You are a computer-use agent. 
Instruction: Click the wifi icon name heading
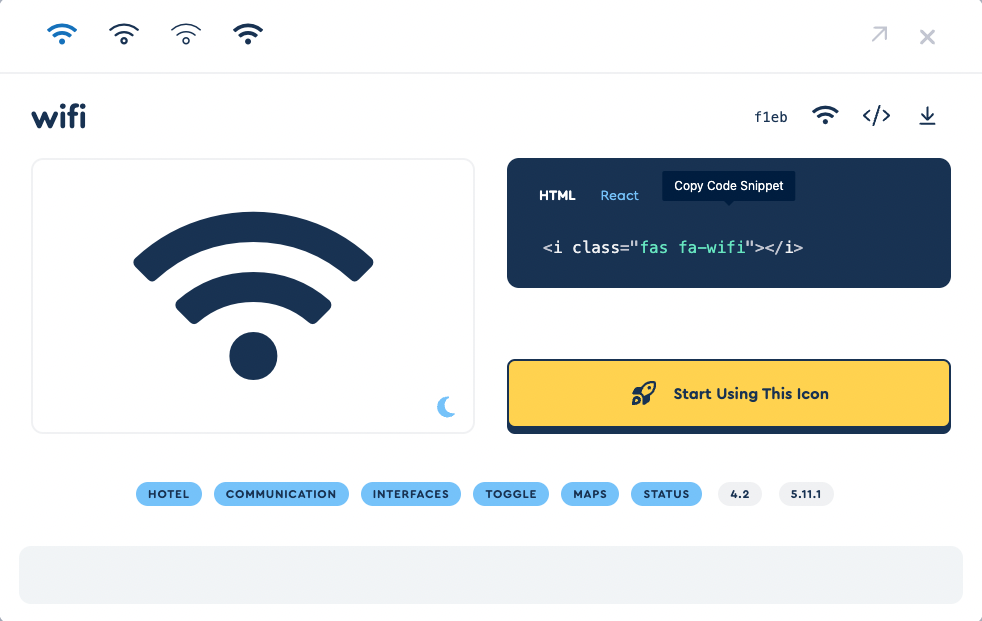(x=59, y=116)
